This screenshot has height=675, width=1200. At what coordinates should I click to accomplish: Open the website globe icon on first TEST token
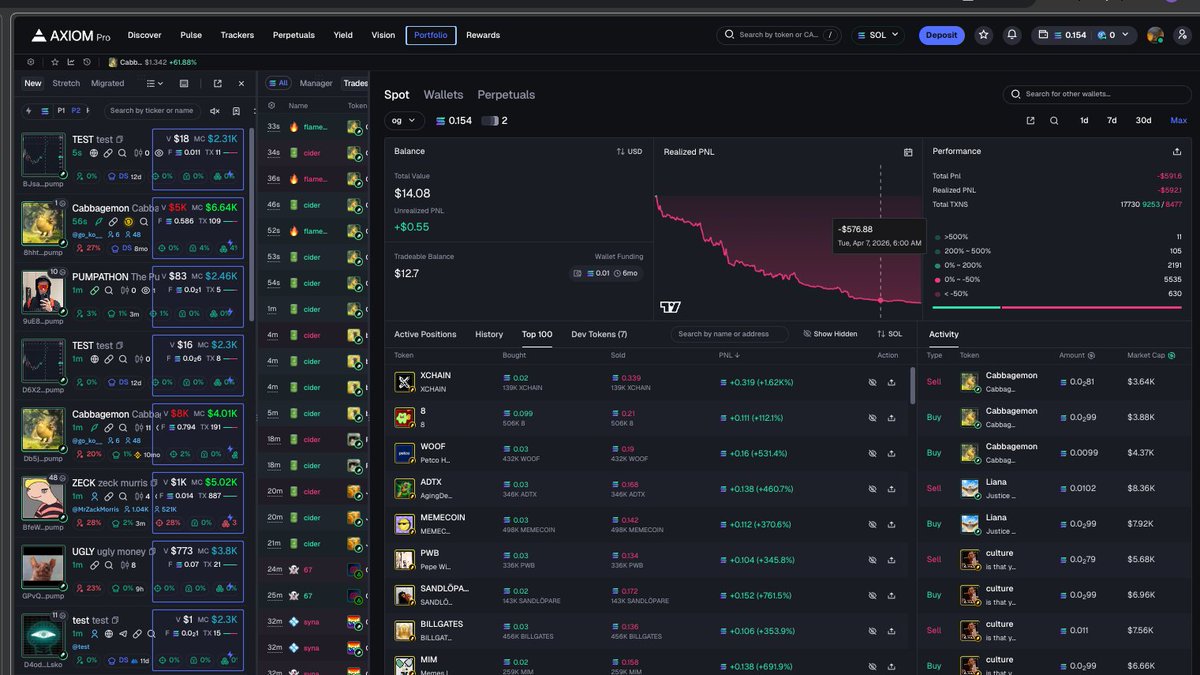93,153
